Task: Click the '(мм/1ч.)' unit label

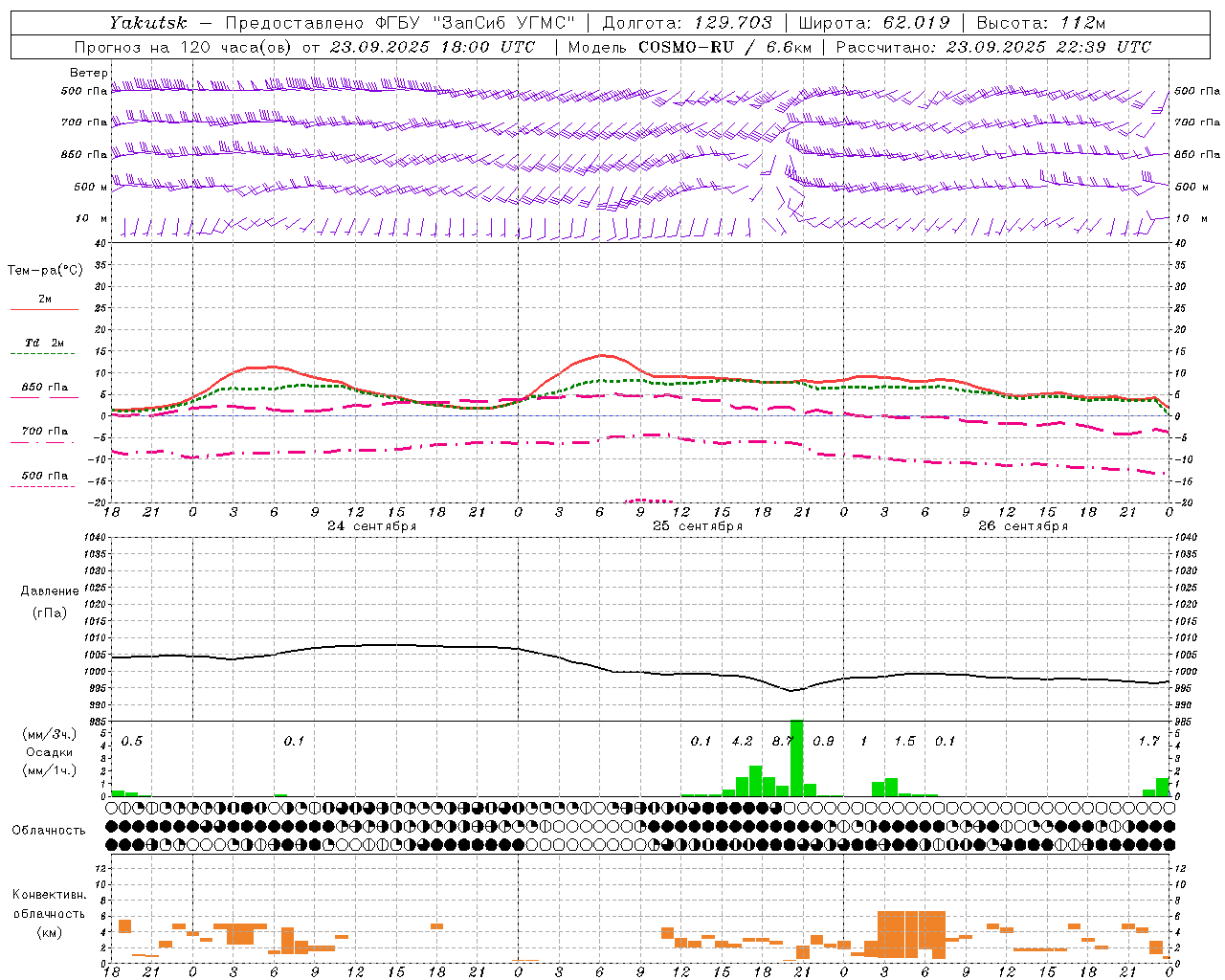Action: [49, 770]
